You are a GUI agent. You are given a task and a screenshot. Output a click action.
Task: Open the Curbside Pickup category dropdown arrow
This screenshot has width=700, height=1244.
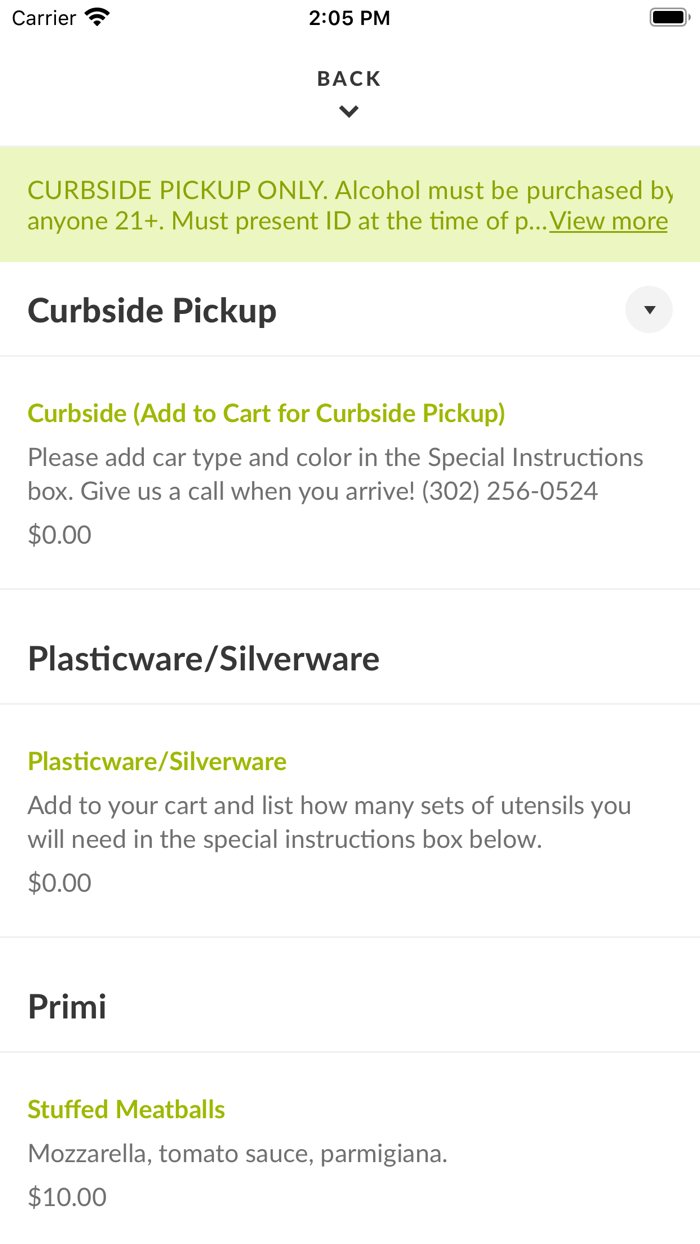tap(649, 310)
